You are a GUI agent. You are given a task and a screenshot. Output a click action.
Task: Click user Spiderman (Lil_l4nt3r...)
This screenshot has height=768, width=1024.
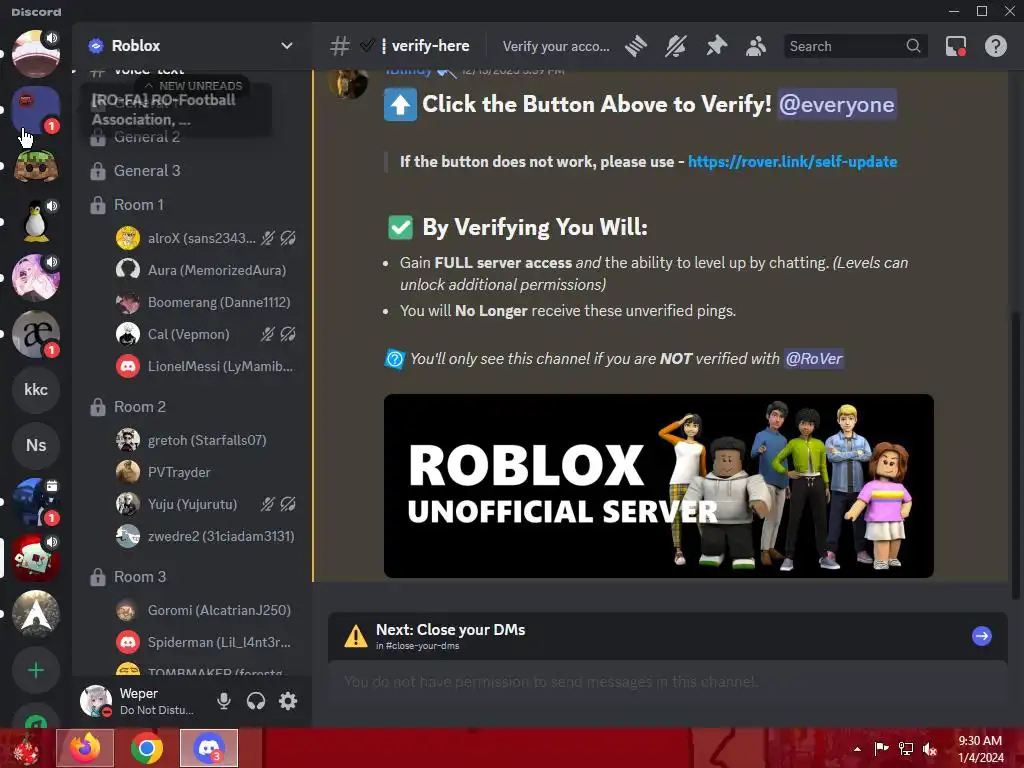pos(206,642)
